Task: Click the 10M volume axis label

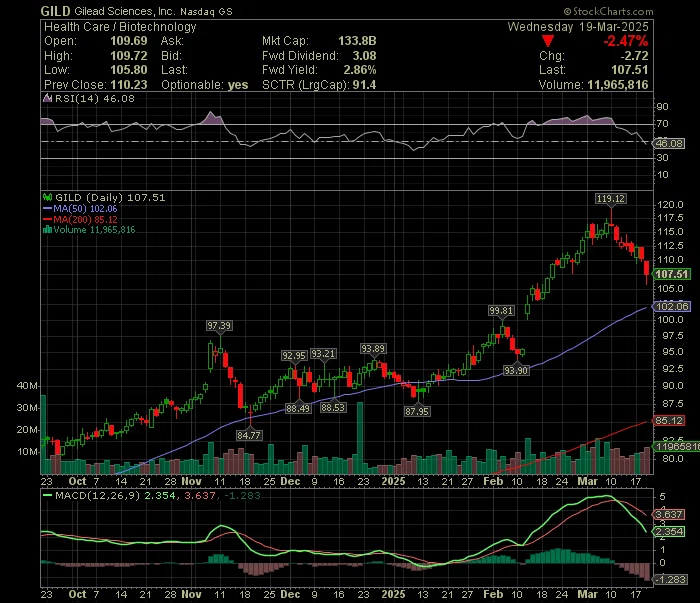Action: pos(27,452)
